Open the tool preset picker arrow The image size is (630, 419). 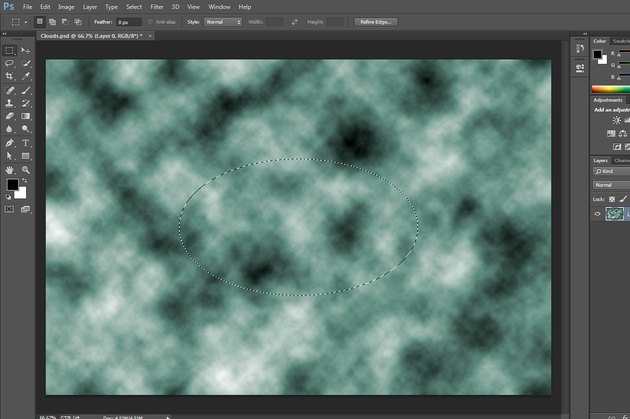[x=26, y=22]
